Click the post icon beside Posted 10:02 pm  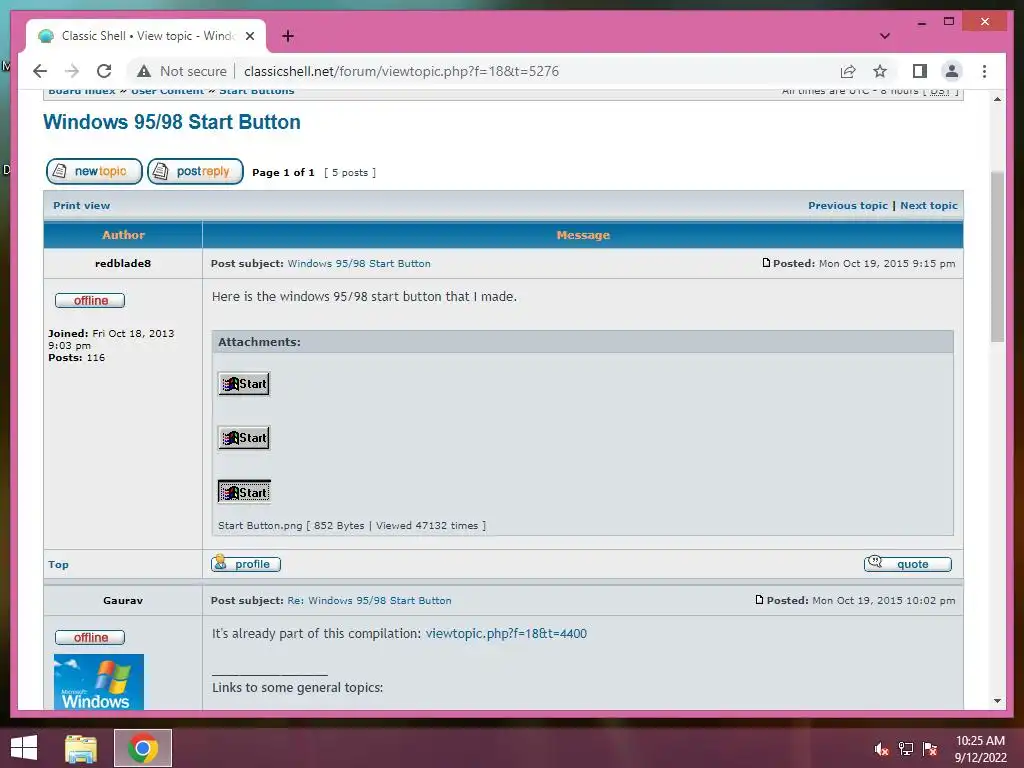coord(759,600)
